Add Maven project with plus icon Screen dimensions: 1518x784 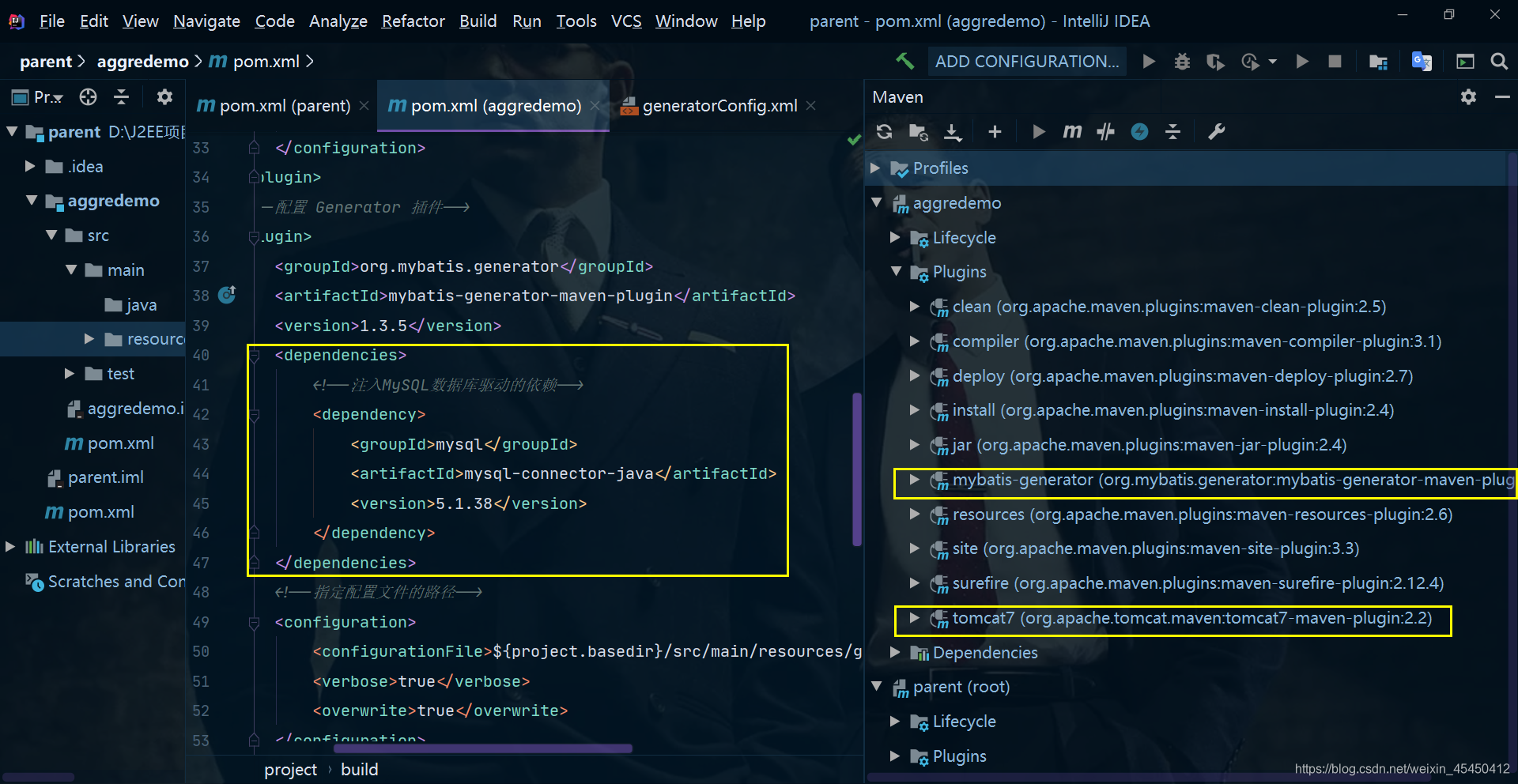(995, 132)
